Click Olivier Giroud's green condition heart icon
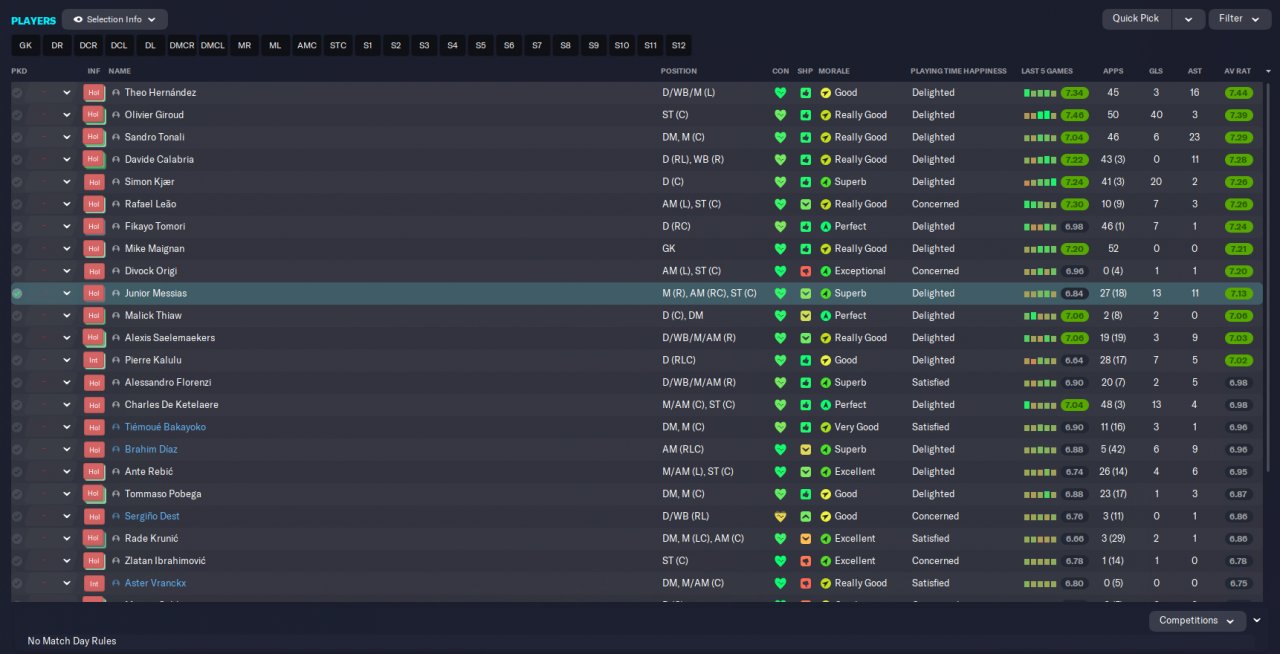 780,115
